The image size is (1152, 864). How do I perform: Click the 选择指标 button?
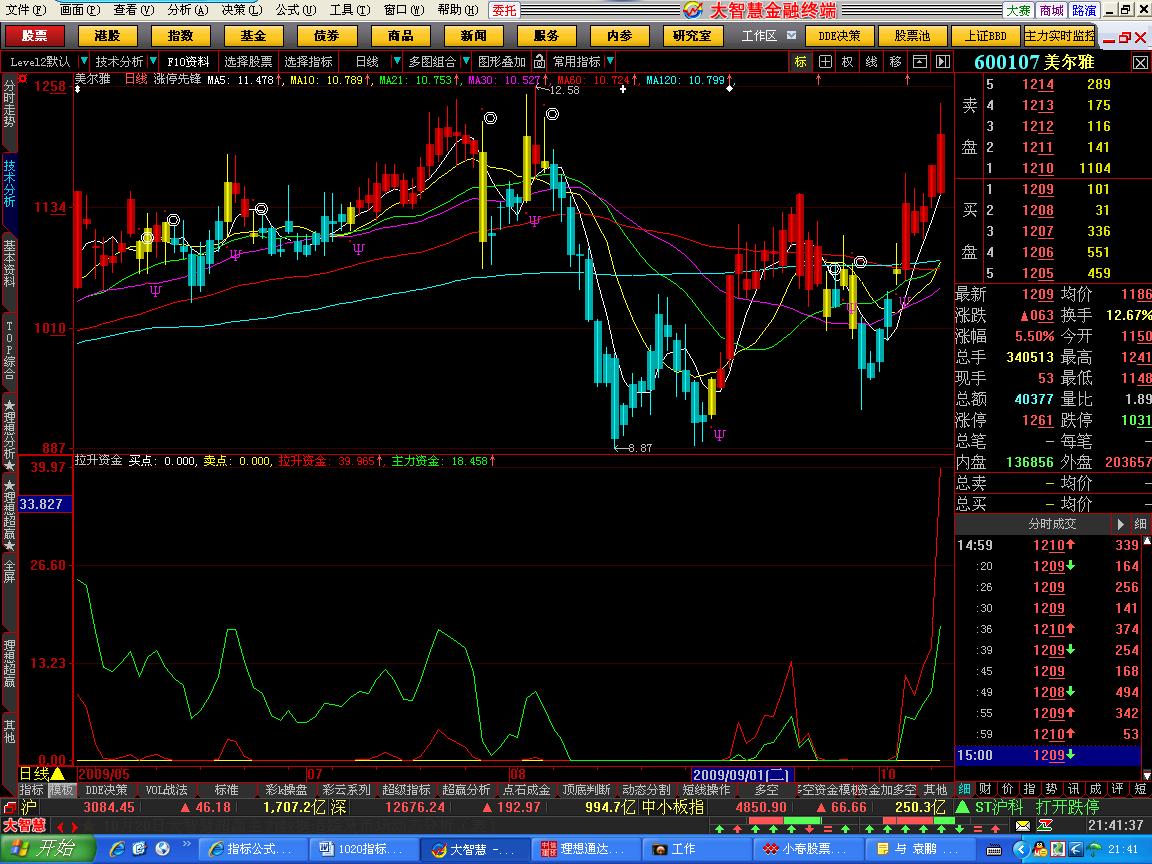(308, 62)
